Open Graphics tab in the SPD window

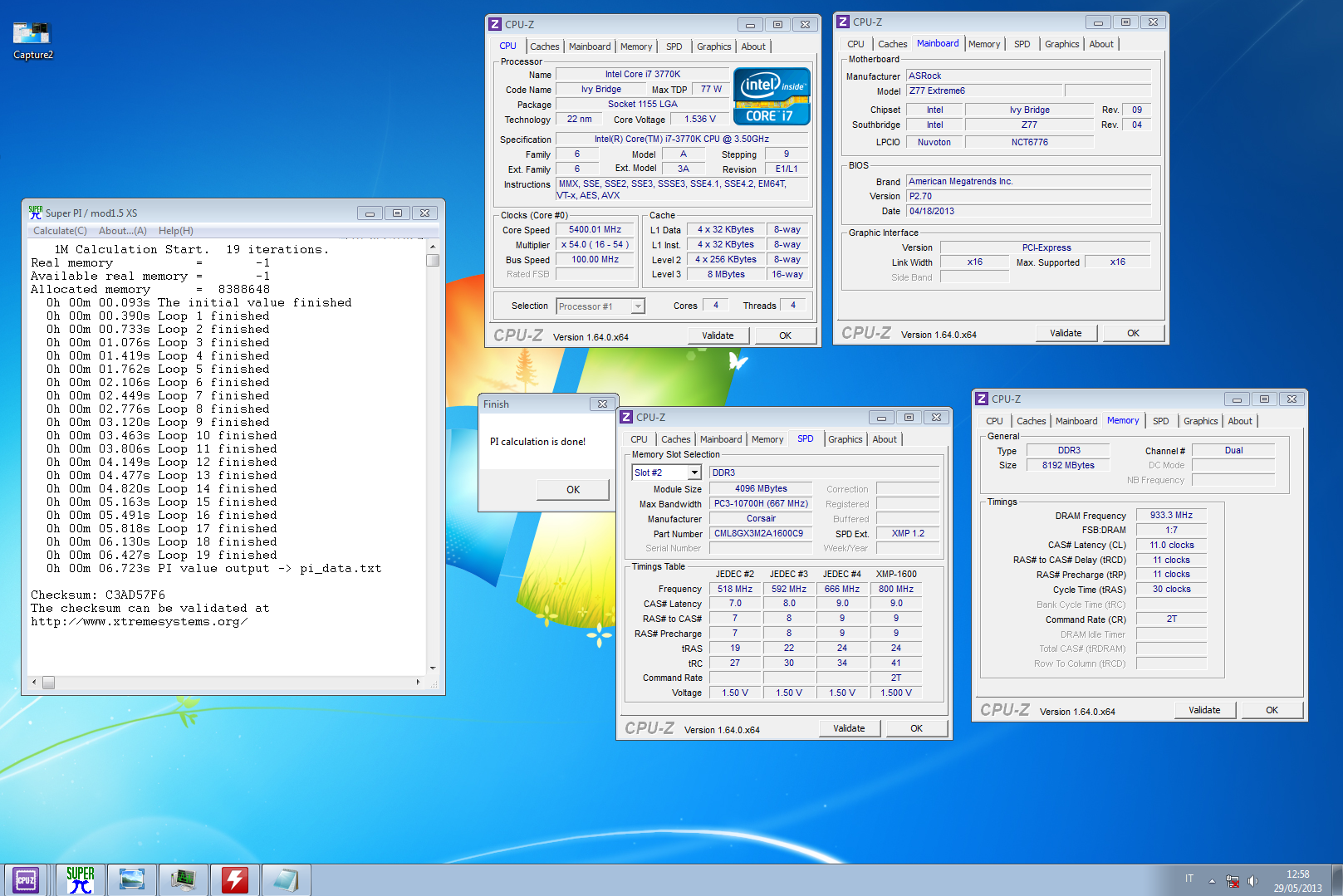pos(845,439)
